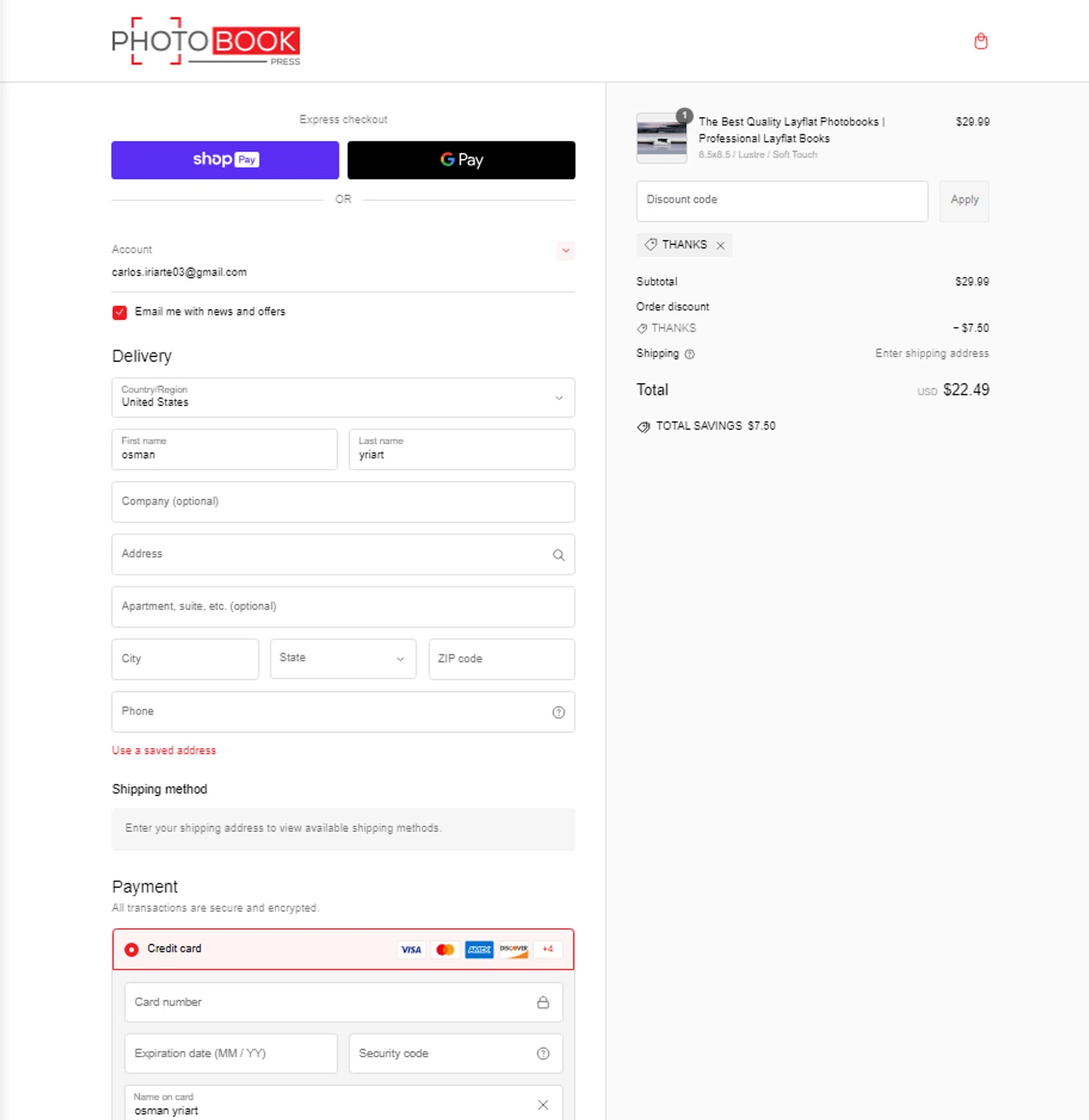Focus the ZIP code field
The height and width of the screenshot is (1120, 1089).
[502, 659]
